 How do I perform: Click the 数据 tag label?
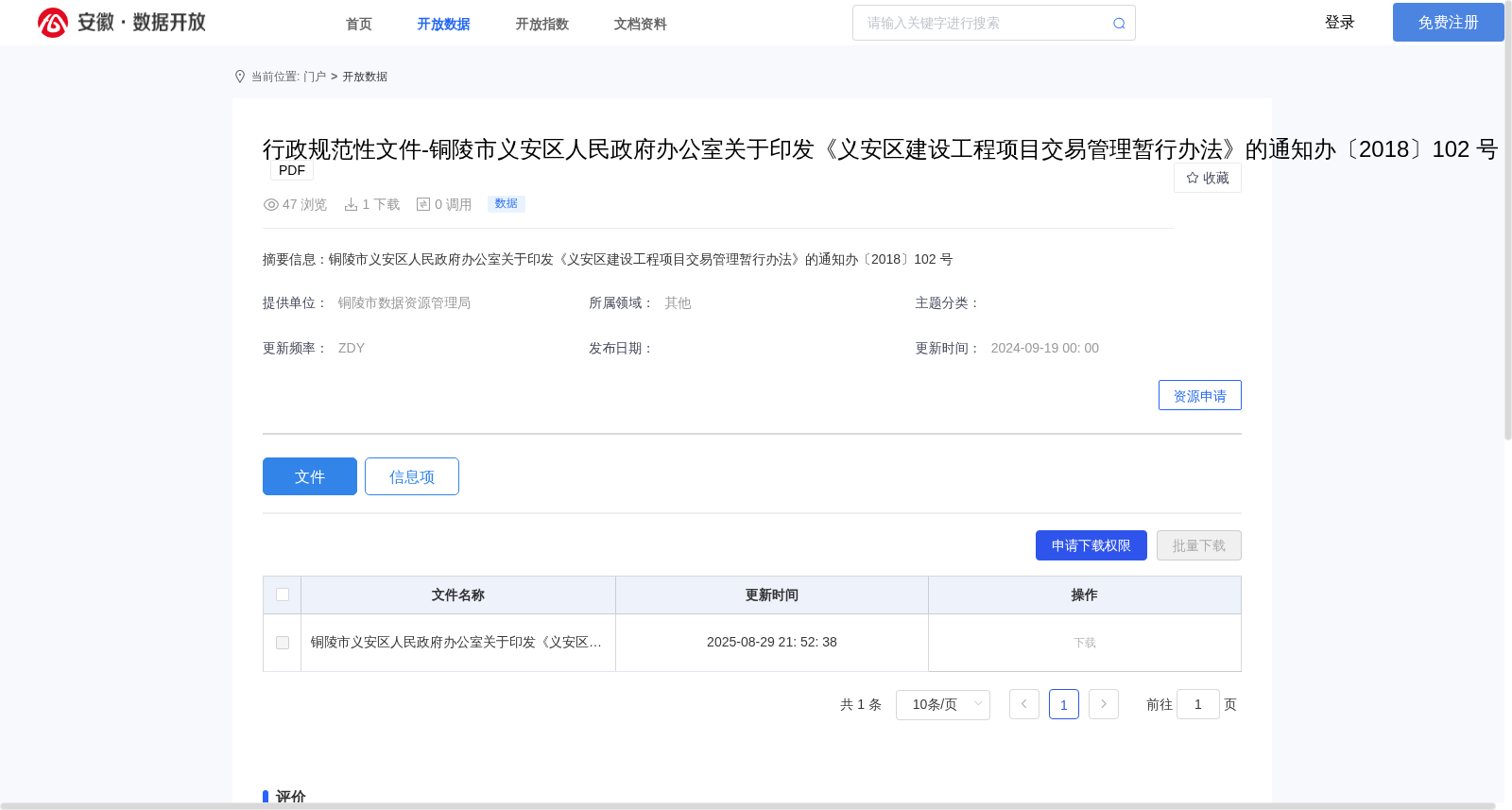click(507, 203)
